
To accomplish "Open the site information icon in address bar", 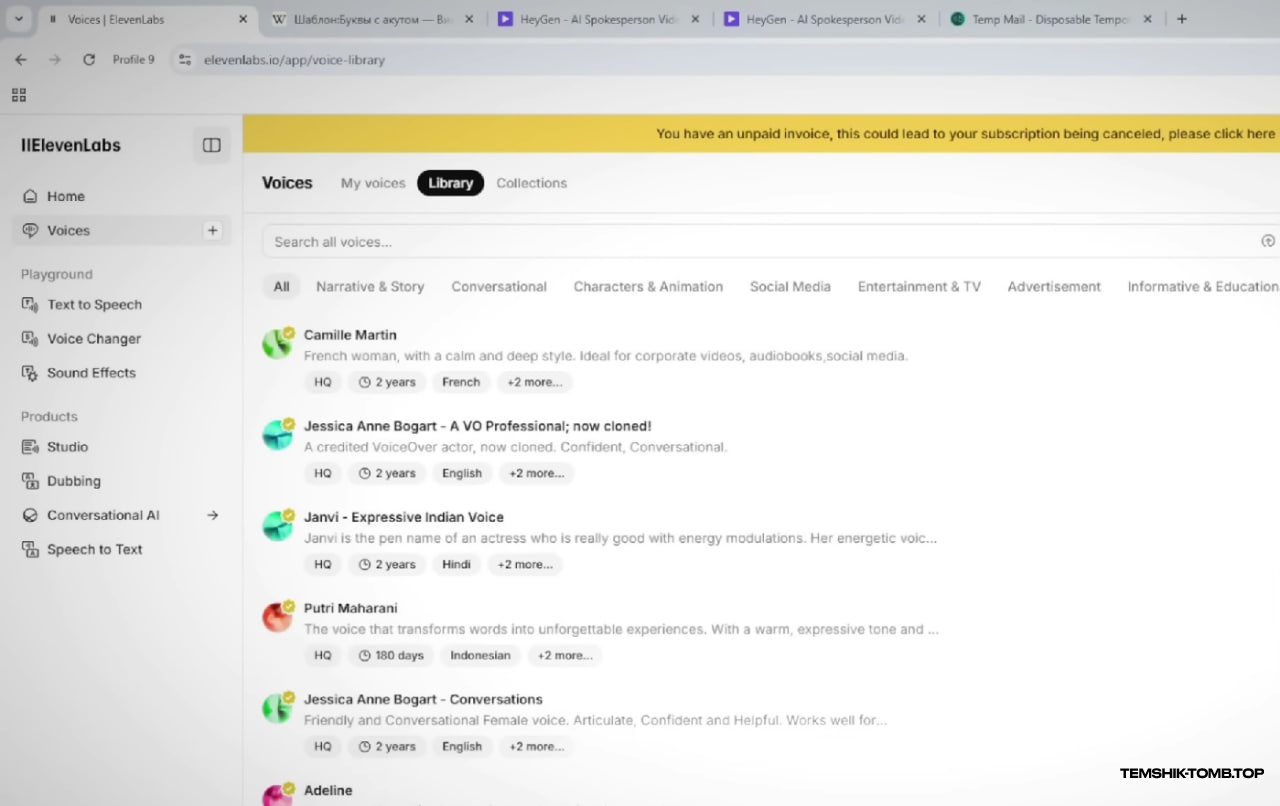I will 184,60.
